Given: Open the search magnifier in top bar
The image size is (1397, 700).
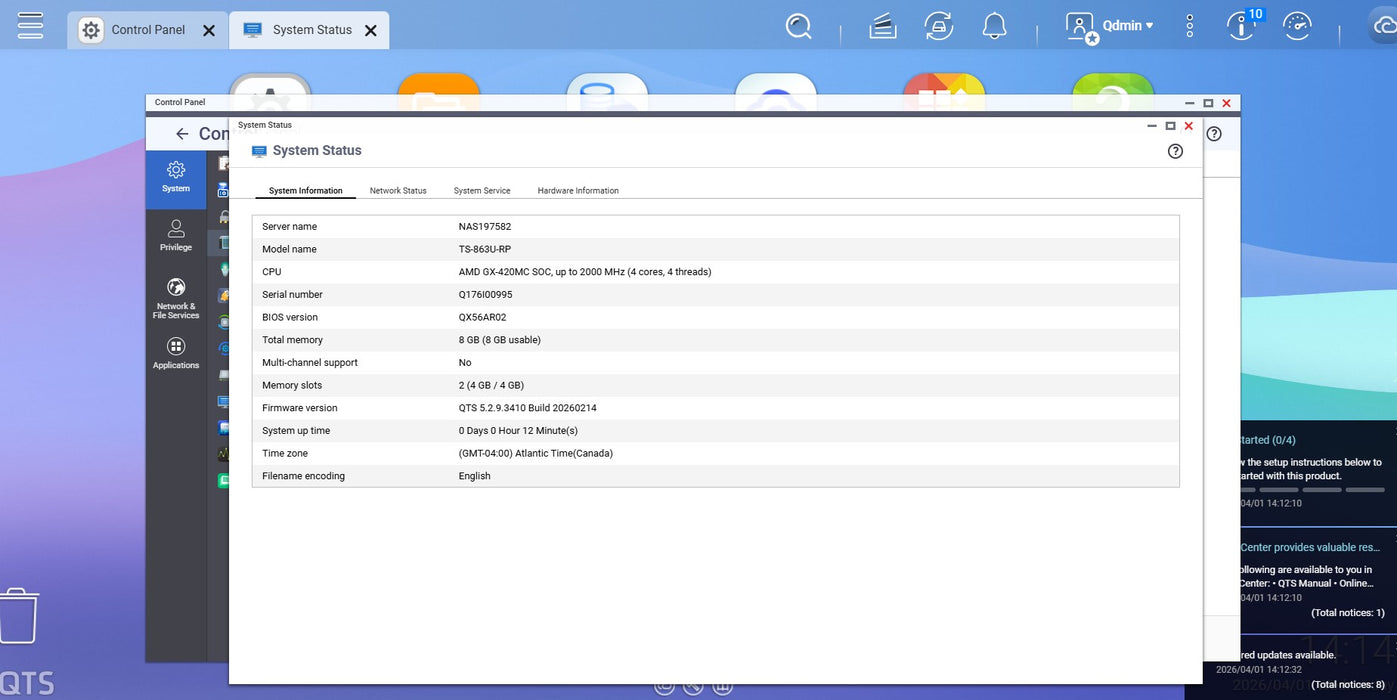Looking at the screenshot, I should 798,26.
